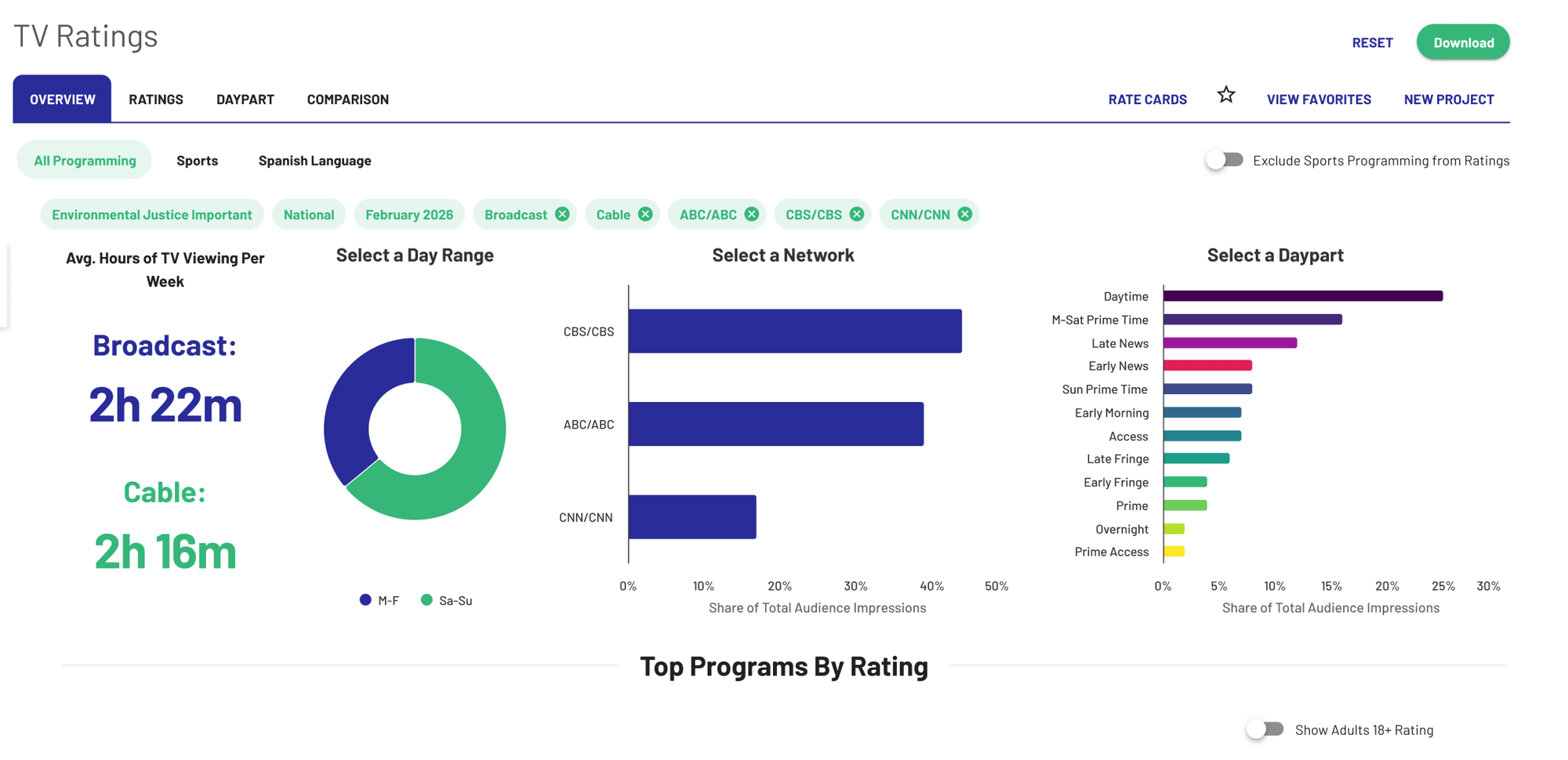Remove the Cable filter chip
The image size is (1568, 760).
(644, 214)
